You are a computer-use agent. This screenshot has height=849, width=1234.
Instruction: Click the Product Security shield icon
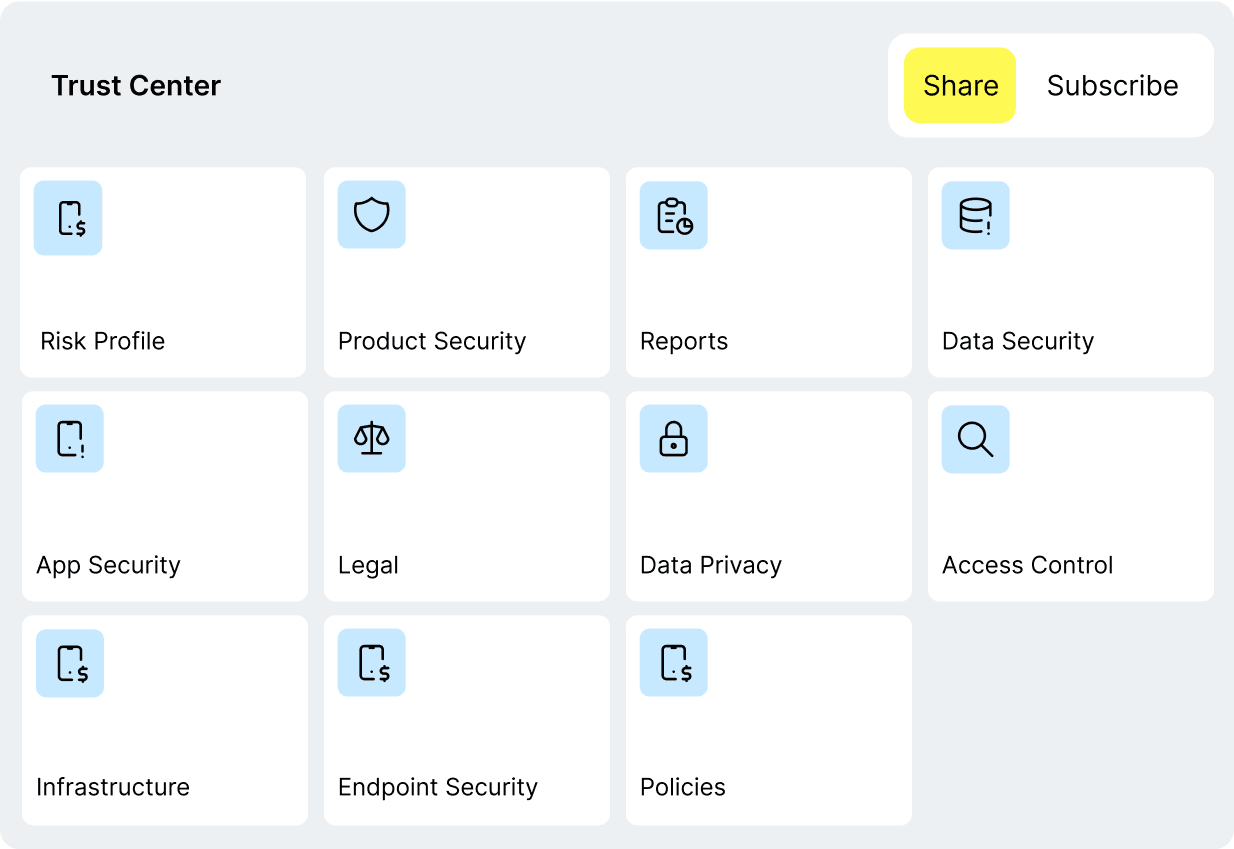click(x=371, y=214)
